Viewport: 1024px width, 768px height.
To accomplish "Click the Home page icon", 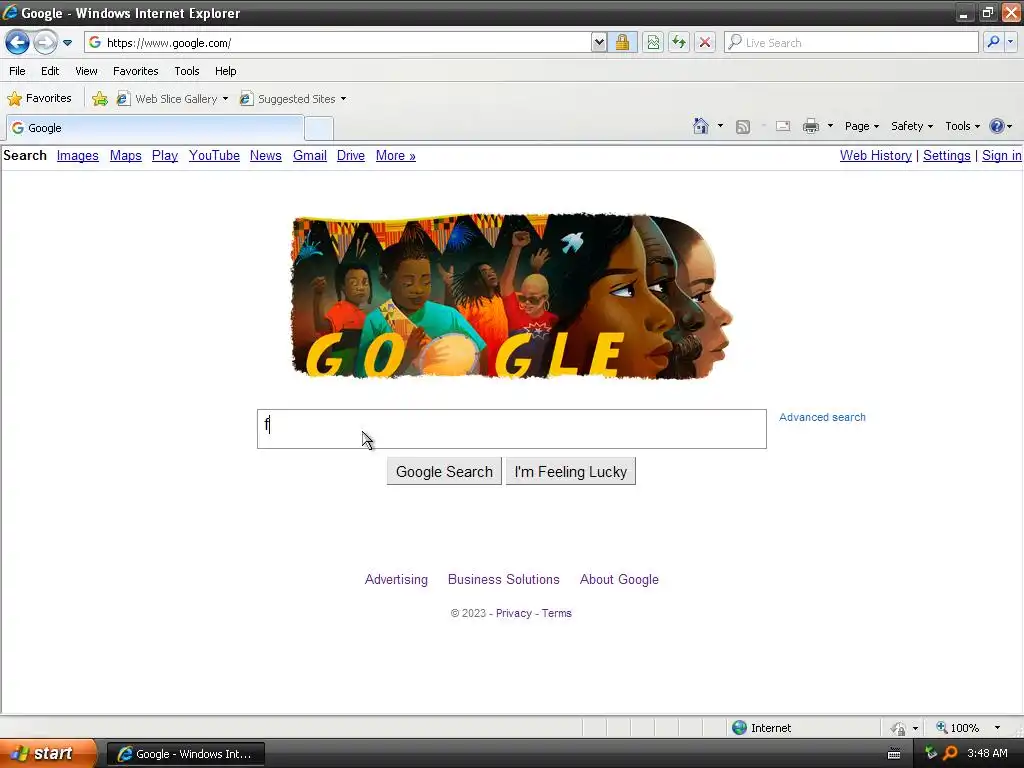I will click(701, 126).
